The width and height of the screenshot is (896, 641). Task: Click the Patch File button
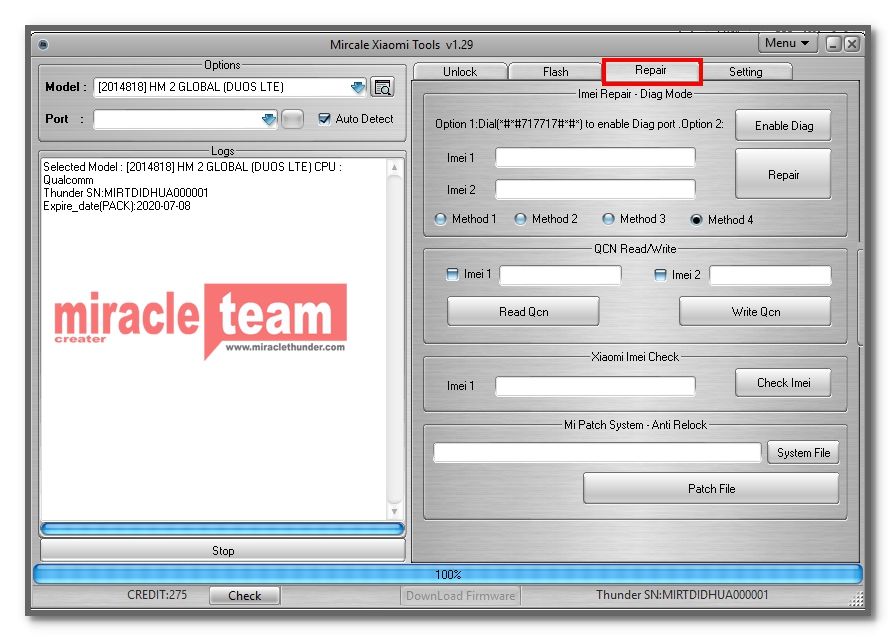pos(711,489)
